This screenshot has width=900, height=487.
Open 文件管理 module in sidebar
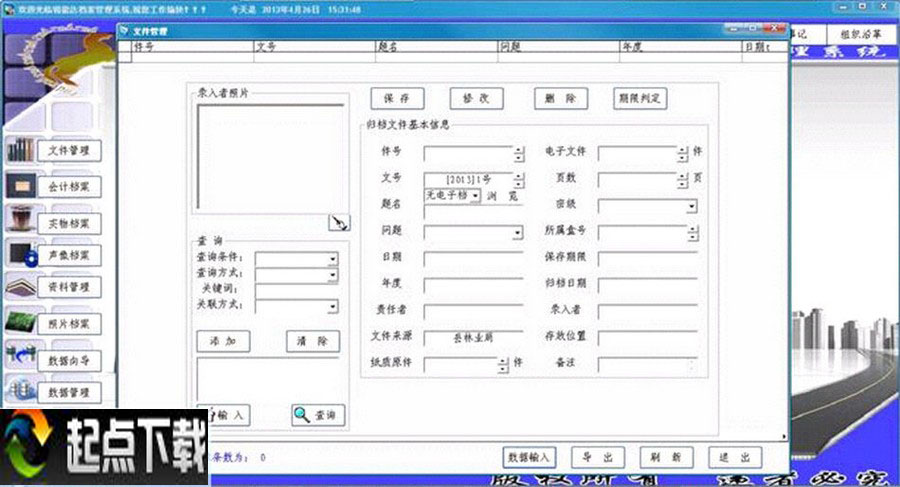point(69,150)
